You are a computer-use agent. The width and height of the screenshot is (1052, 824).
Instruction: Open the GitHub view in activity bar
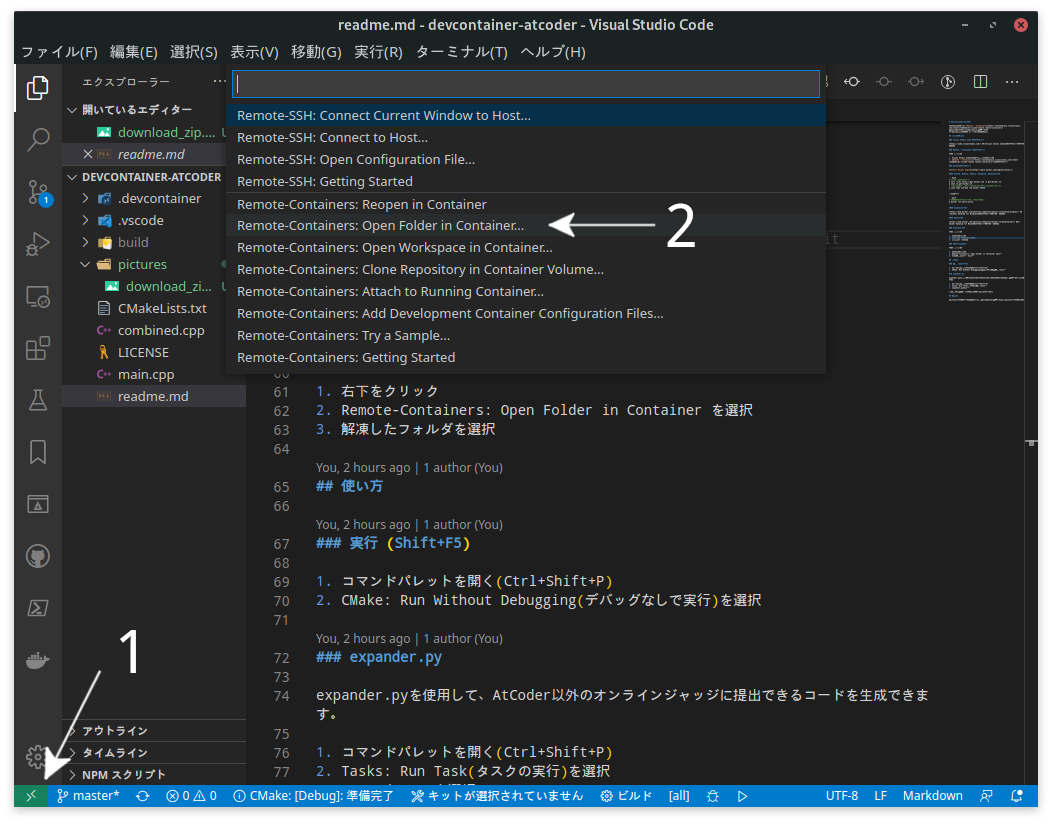[38, 556]
